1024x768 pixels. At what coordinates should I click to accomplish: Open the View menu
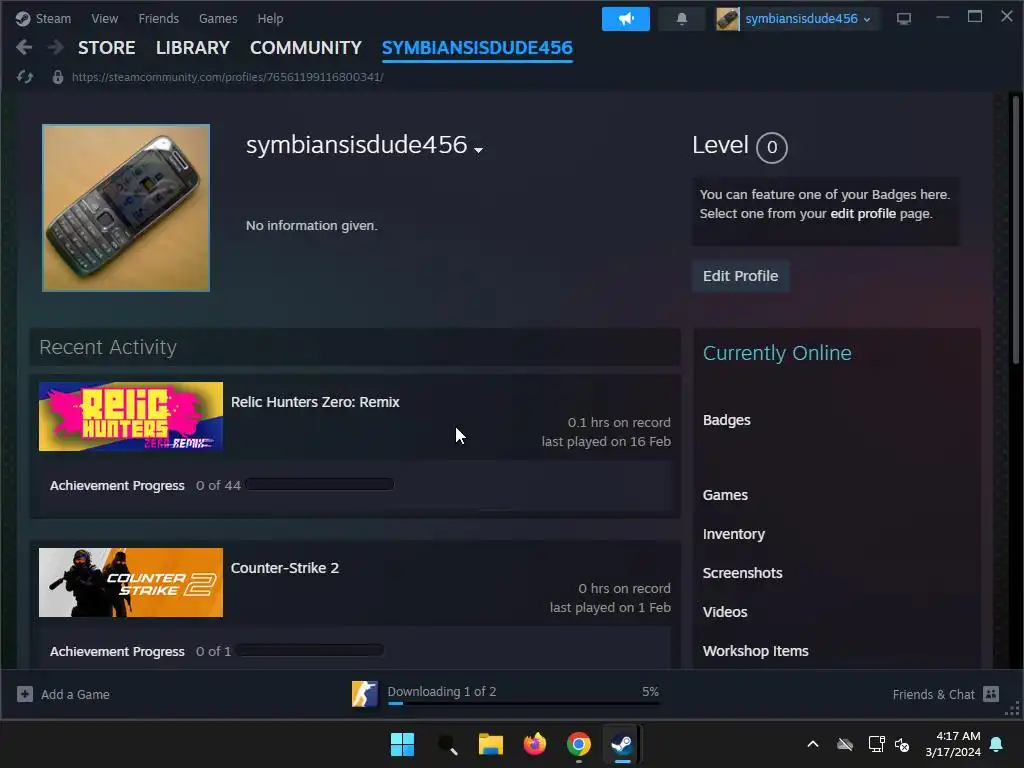(x=104, y=18)
